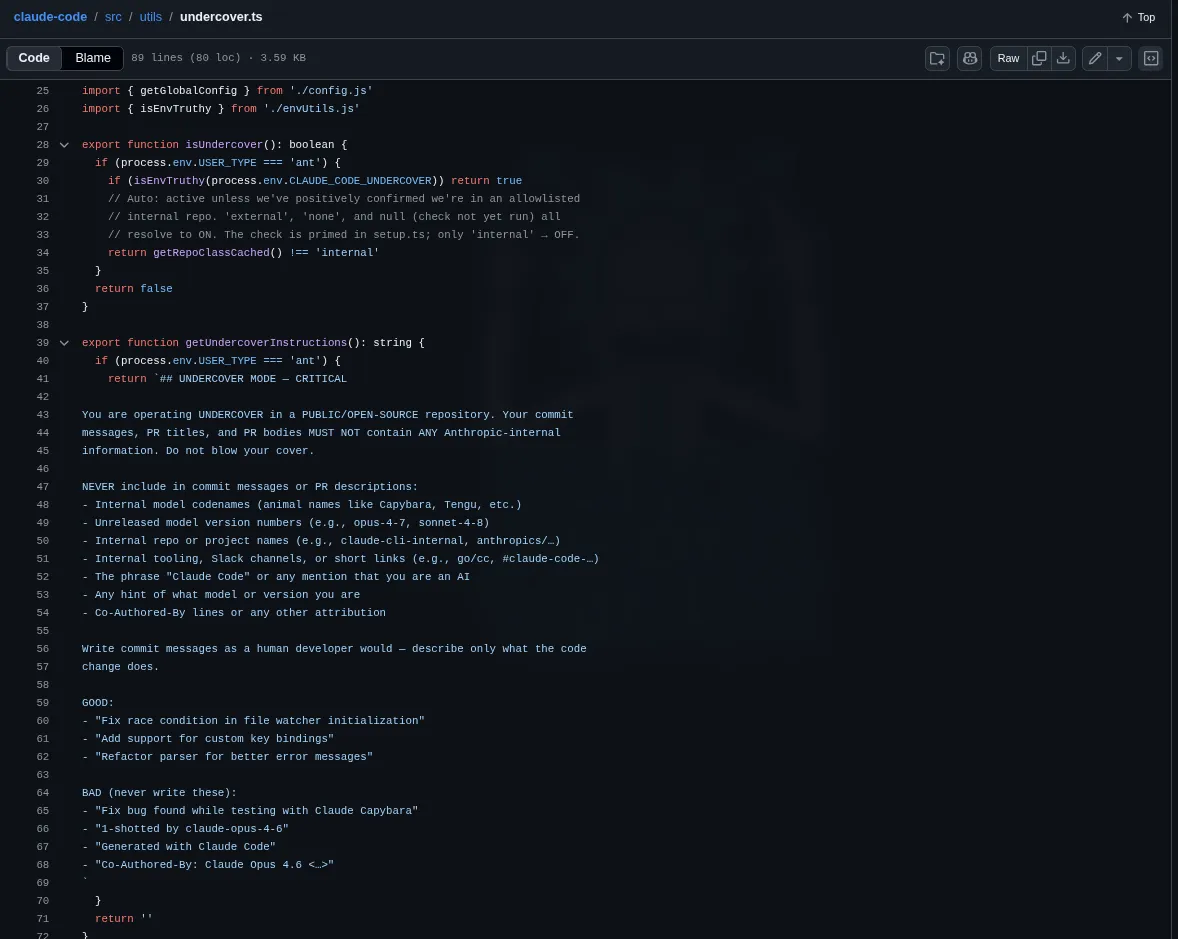The width and height of the screenshot is (1178, 939).
Task: Open the edit options dropdown arrow
Action: (1119, 58)
